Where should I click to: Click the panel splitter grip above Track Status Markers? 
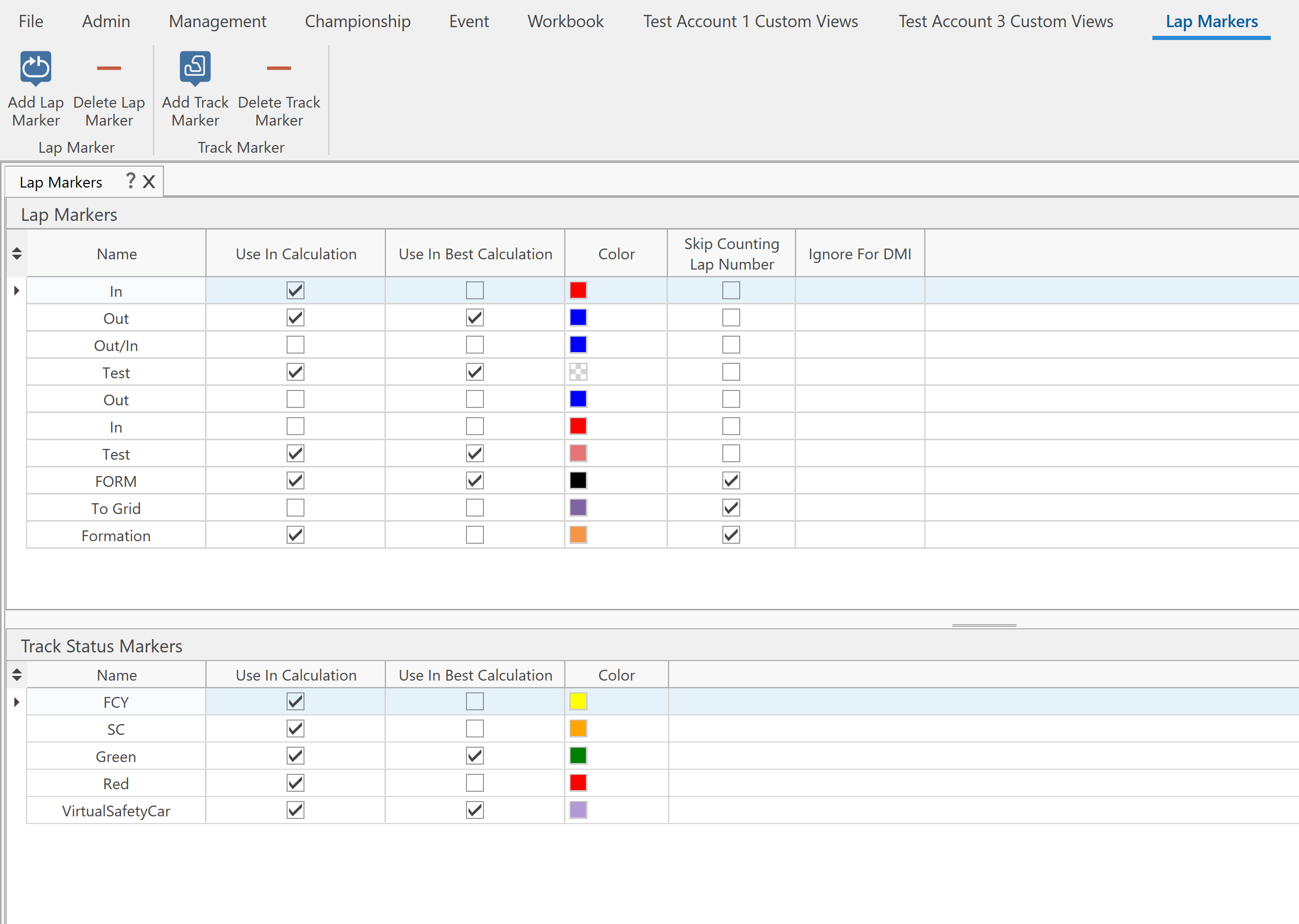pyautogui.click(x=984, y=625)
